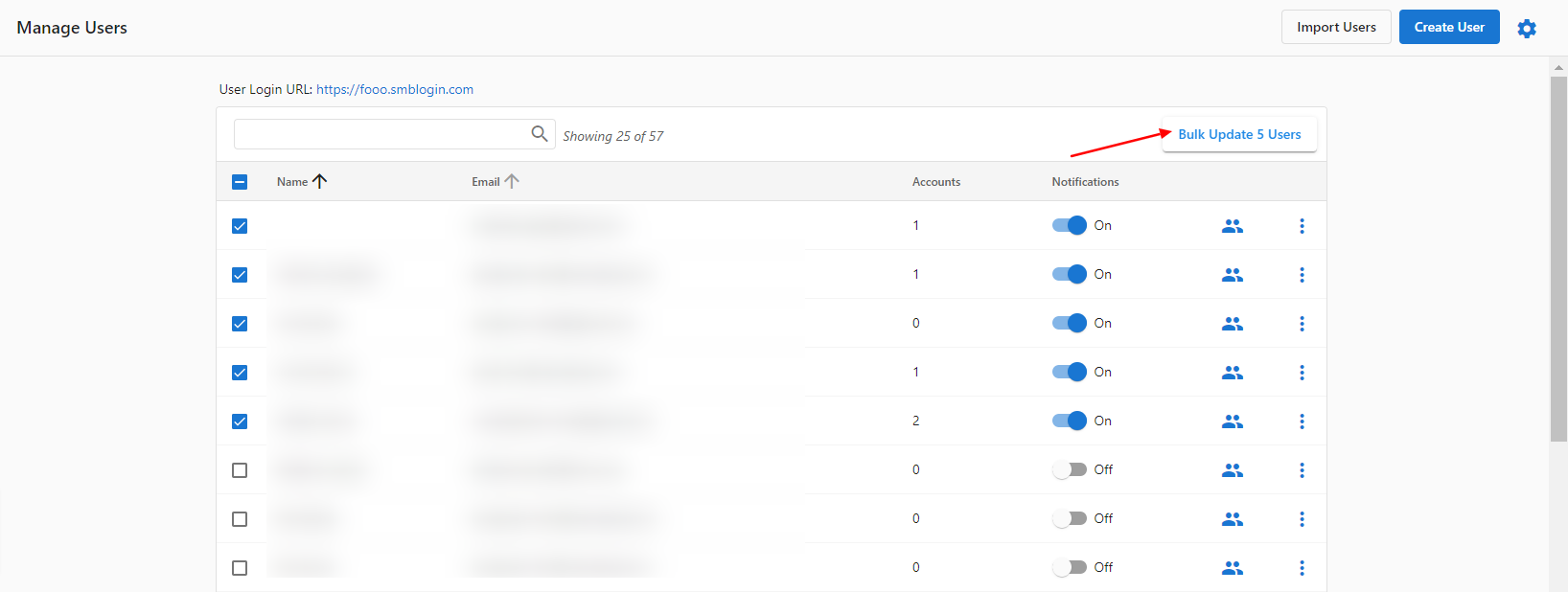Open the fooo.smblogin.com login URL
Image resolution: width=1568 pixels, height=592 pixels.
click(395, 89)
